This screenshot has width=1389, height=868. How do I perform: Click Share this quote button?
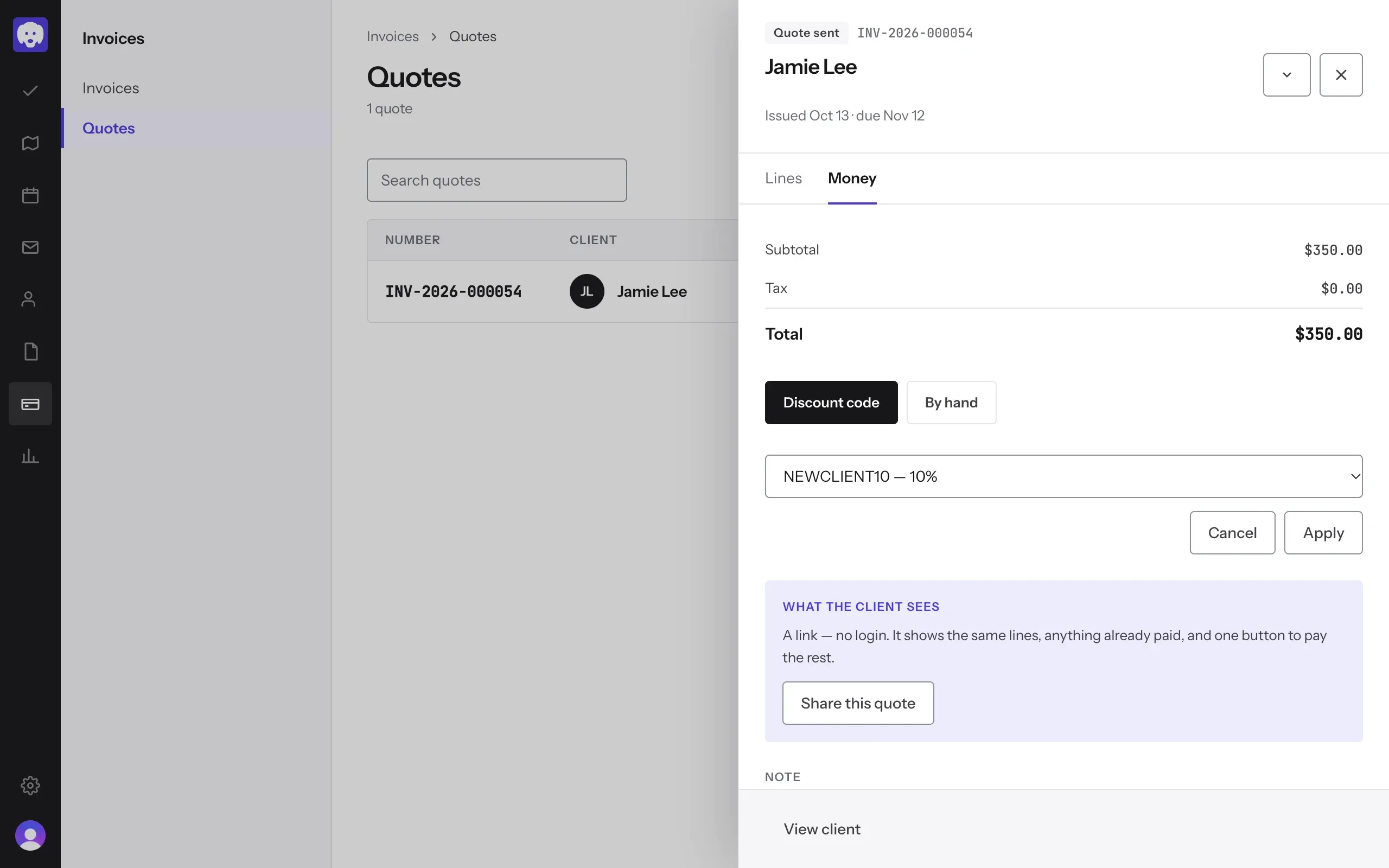coord(858,703)
